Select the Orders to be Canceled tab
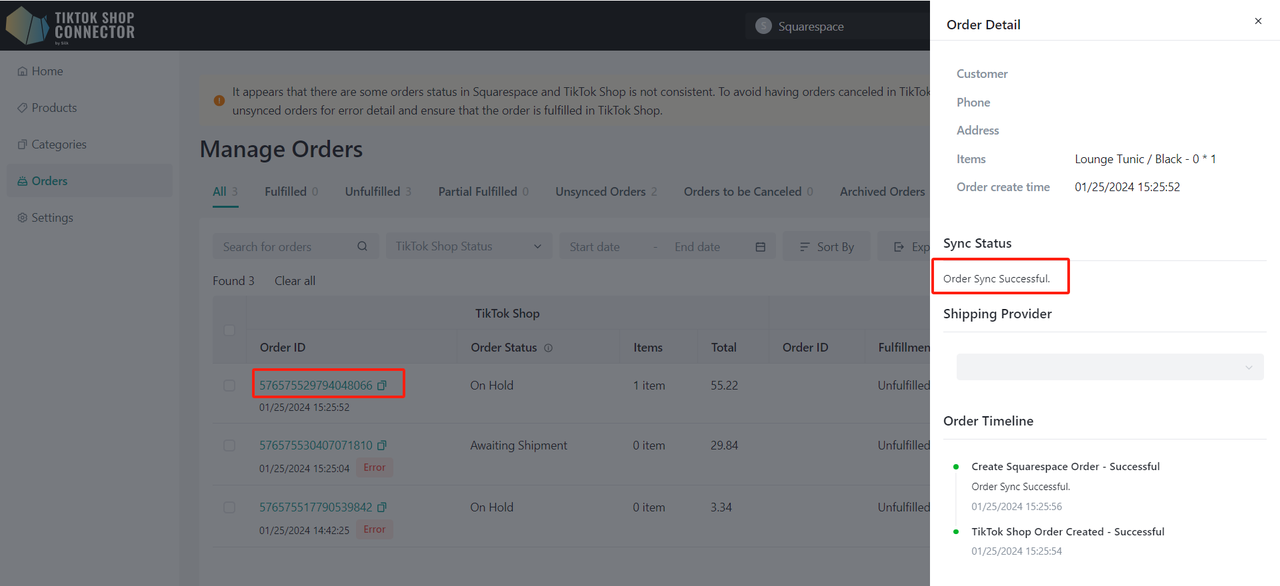1280x586 pixels. pos(748,192)
